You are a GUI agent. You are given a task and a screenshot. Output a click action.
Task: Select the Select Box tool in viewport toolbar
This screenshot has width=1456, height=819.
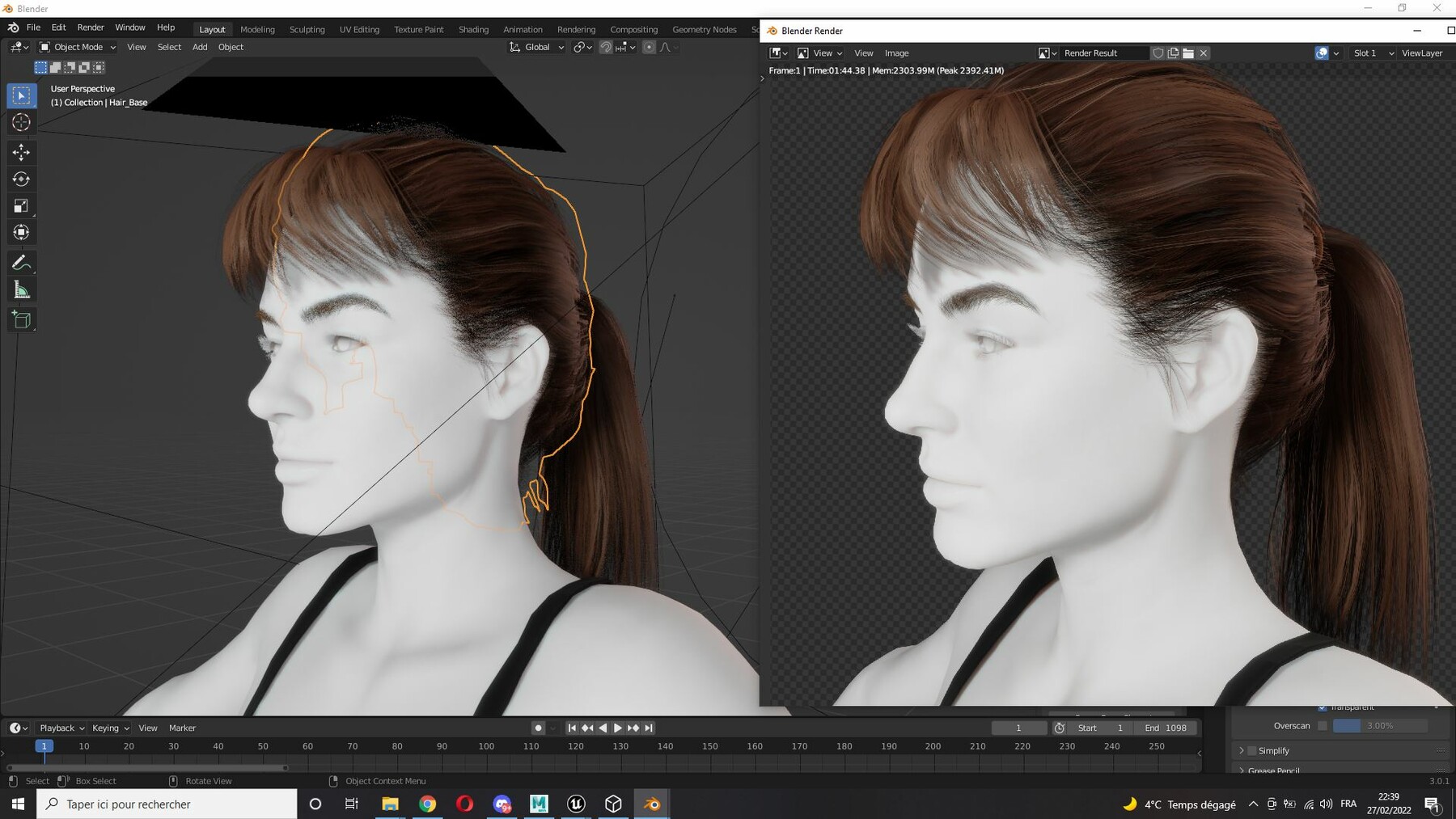pos(22,95)
